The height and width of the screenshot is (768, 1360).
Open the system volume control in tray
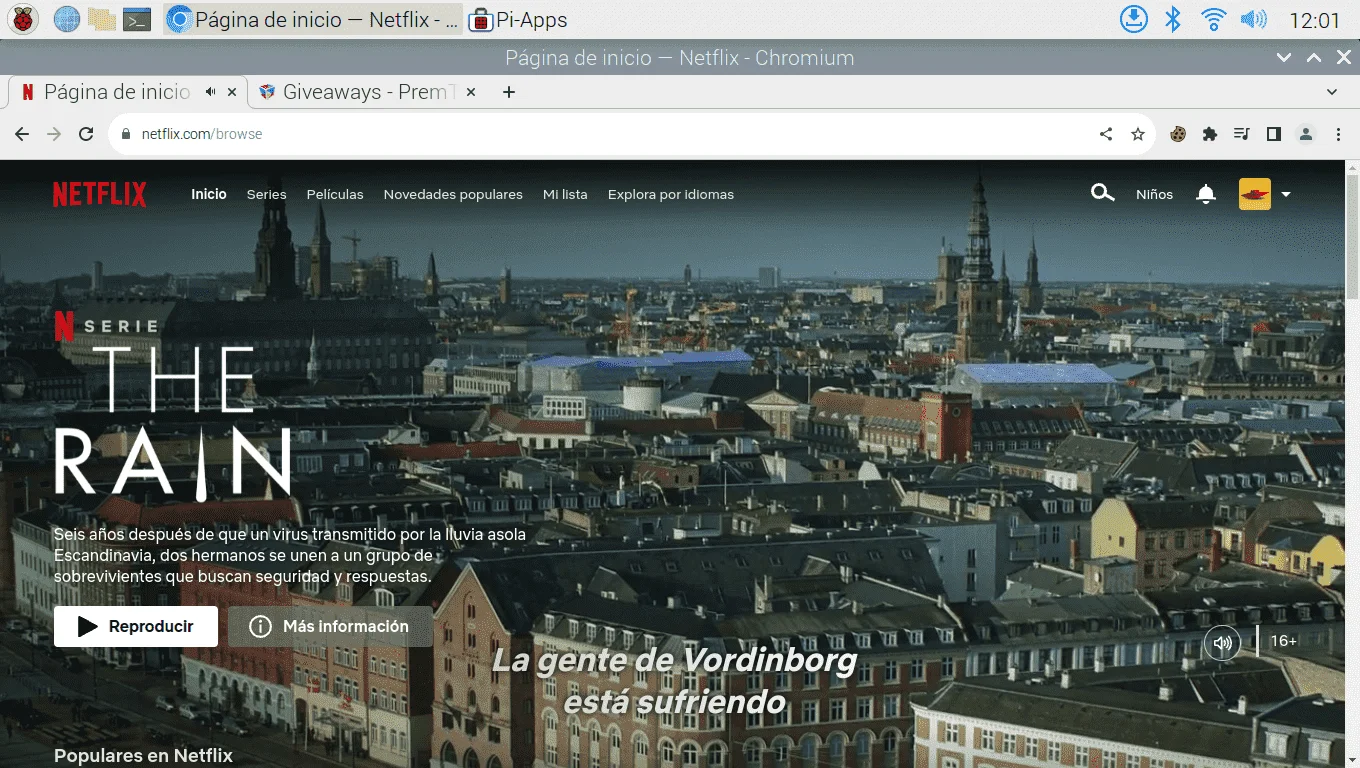point(1253,19)
